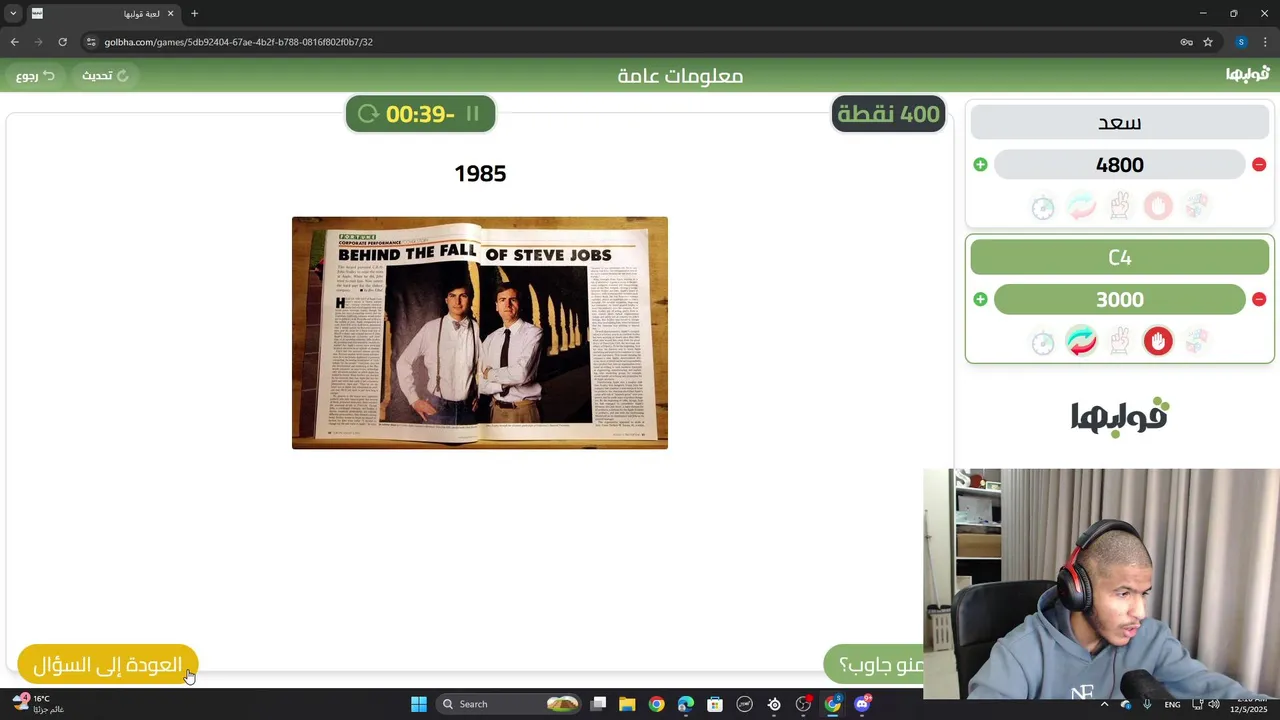
Task: Click the 400 نقطة points badge
Action: pos(889,114)
